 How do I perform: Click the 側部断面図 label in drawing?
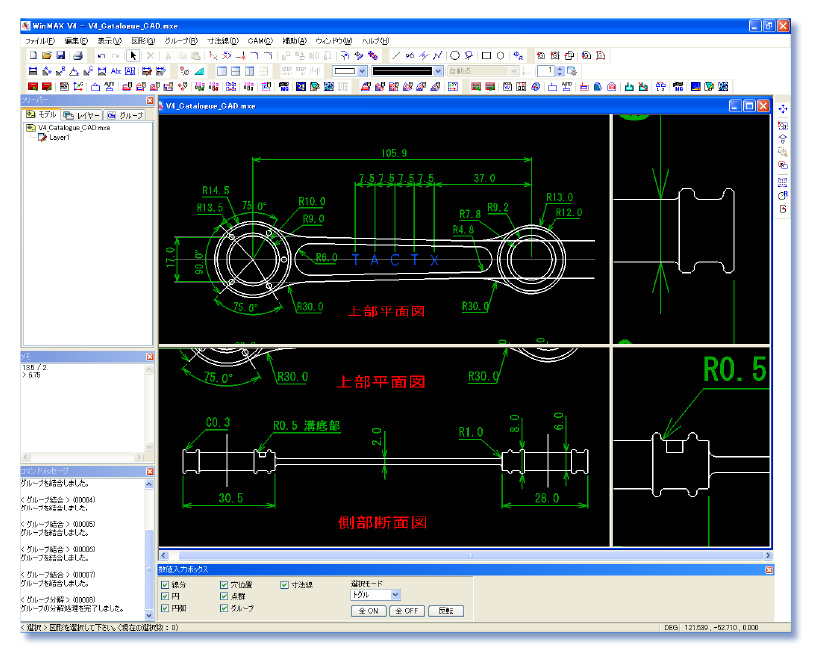coord(382,522)
